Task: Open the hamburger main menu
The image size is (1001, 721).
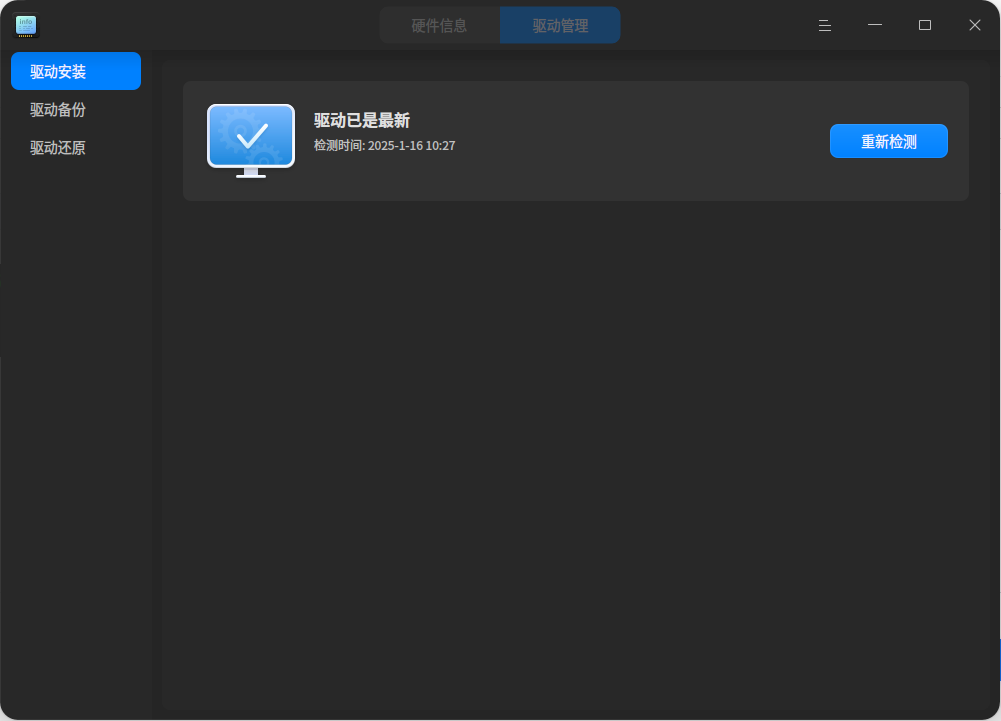Action: [x=825, y=26]
